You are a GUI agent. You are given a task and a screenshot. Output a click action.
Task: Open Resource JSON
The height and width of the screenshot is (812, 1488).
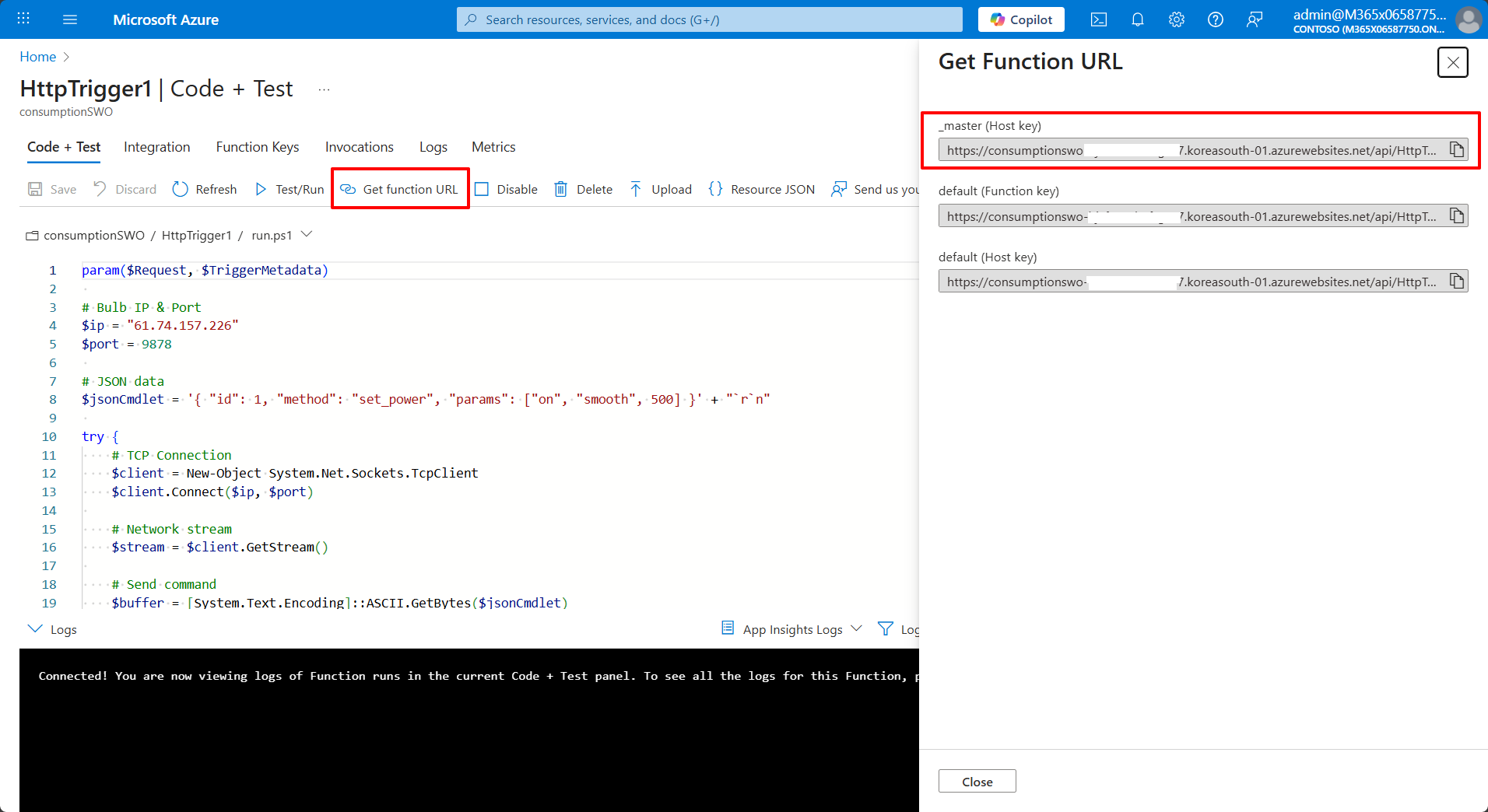(762, 189)
